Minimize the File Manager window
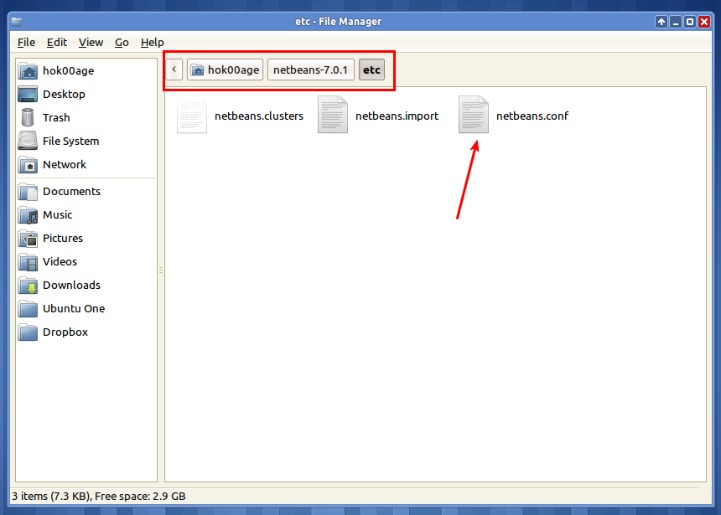 (x=675, y=21)
